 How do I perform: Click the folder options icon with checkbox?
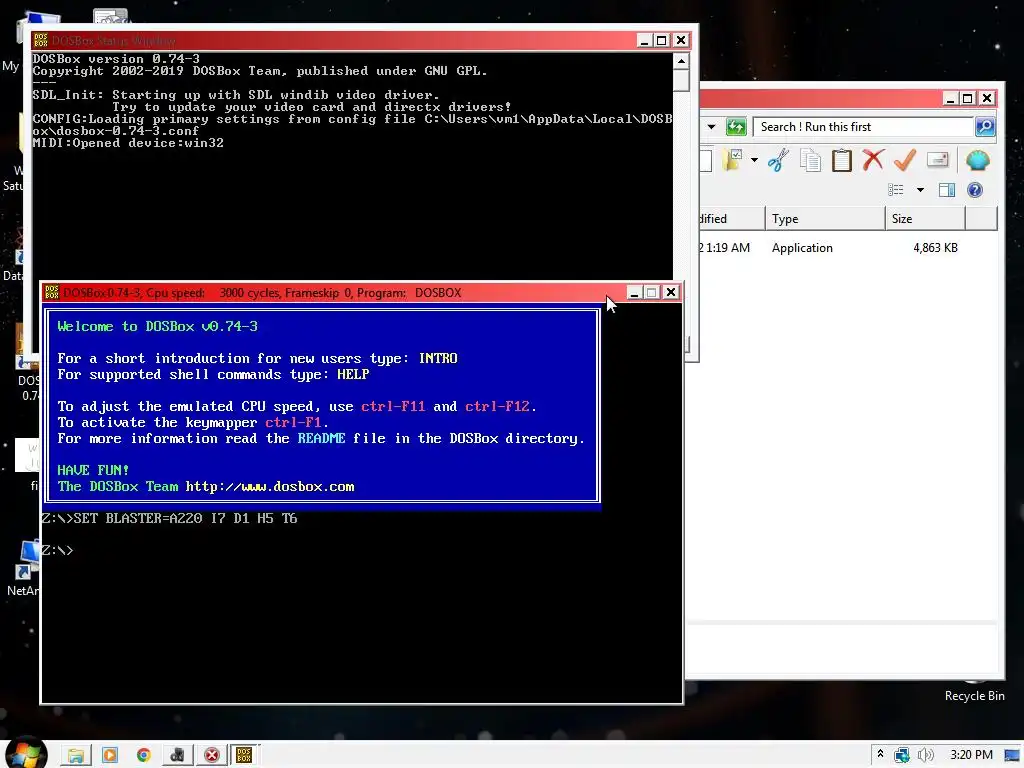pyautogui.click(x=733, y=160)
